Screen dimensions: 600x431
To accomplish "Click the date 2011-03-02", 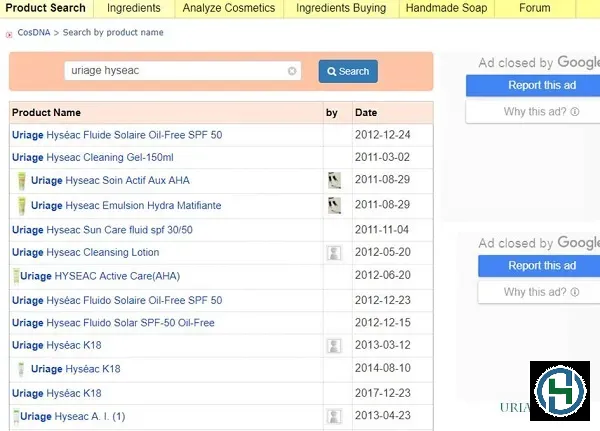I will click(x=382, y=157).
